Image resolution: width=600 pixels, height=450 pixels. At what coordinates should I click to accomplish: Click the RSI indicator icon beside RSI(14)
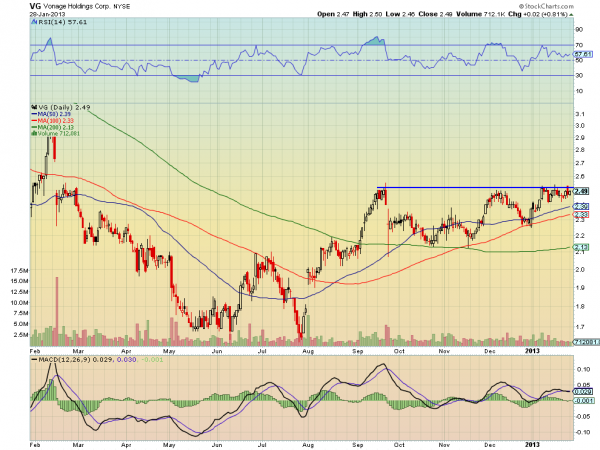pyautogui.click(x=34, y=22)
